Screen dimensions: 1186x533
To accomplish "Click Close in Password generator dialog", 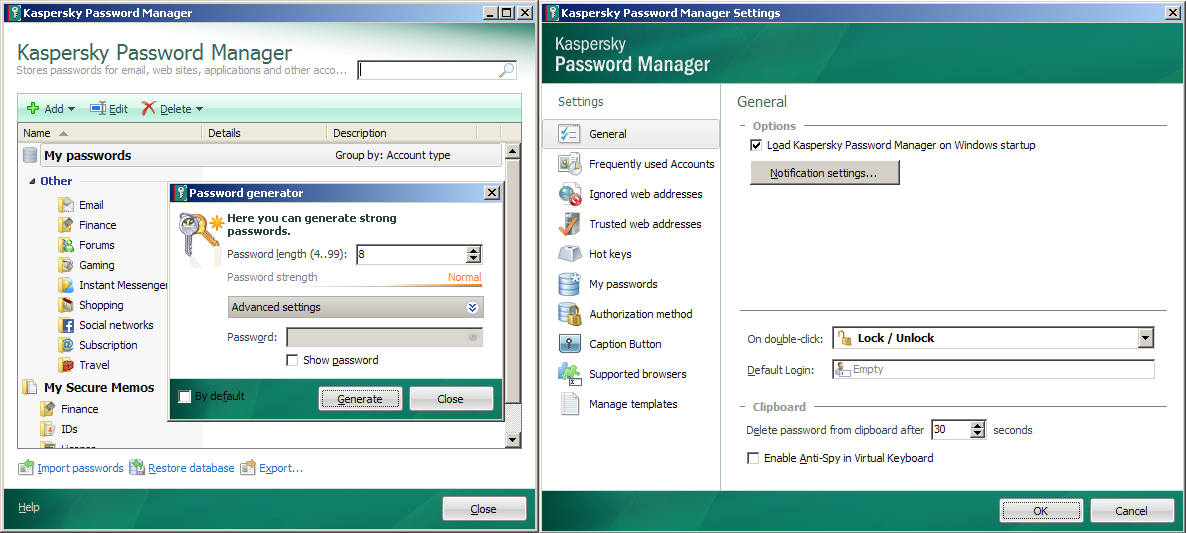I will pos(451,398).
